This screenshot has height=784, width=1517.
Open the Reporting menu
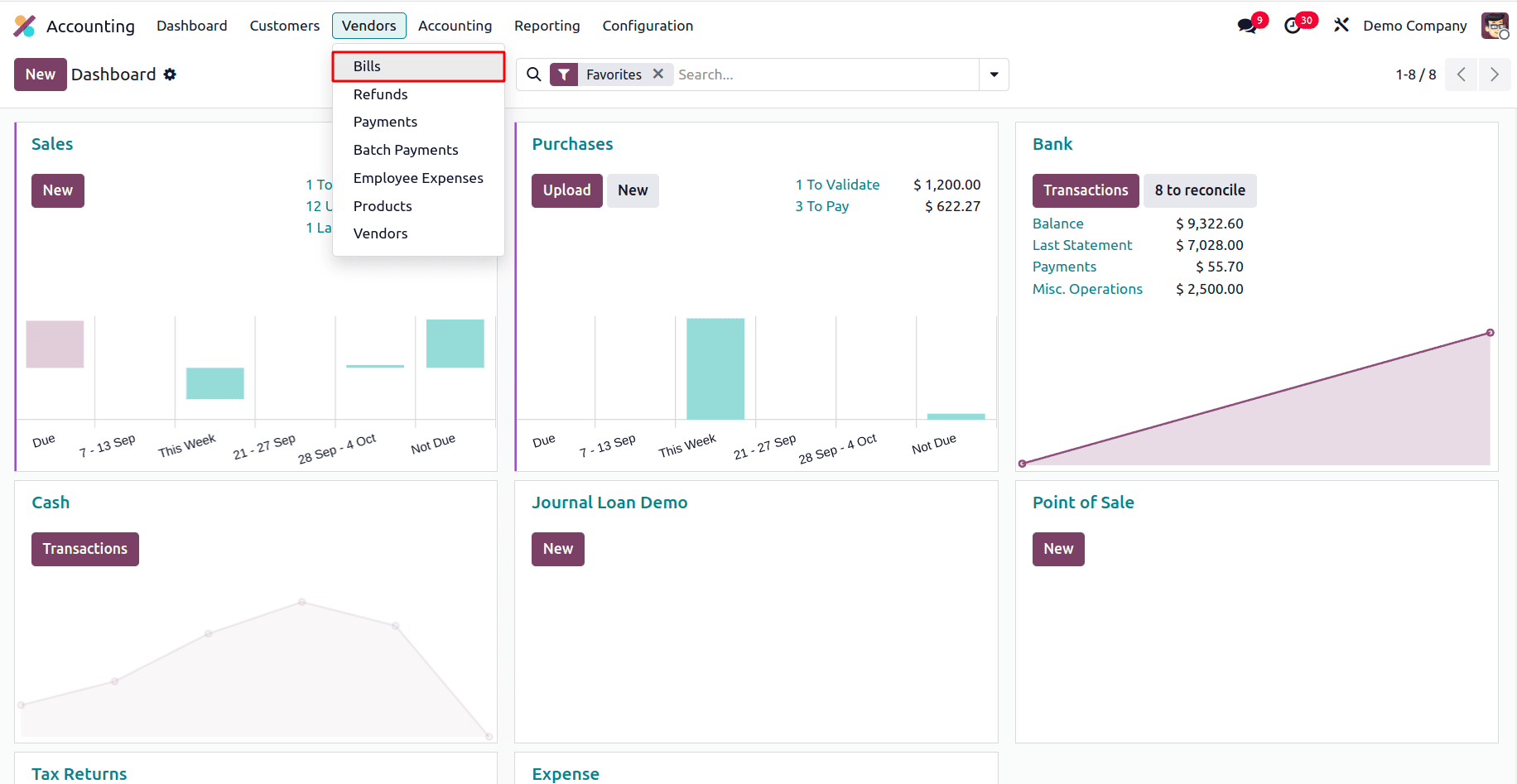pos(547,26)
